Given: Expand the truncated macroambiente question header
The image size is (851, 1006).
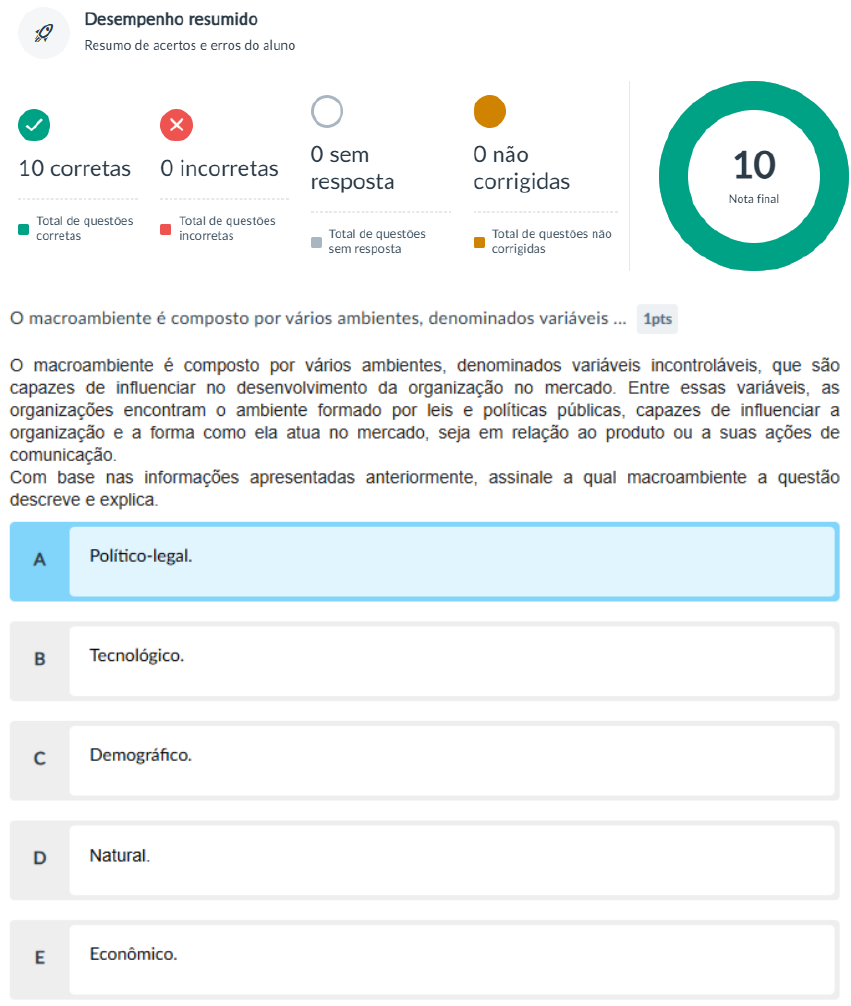Looking at the screenshot, I should (x=318, y=319).
